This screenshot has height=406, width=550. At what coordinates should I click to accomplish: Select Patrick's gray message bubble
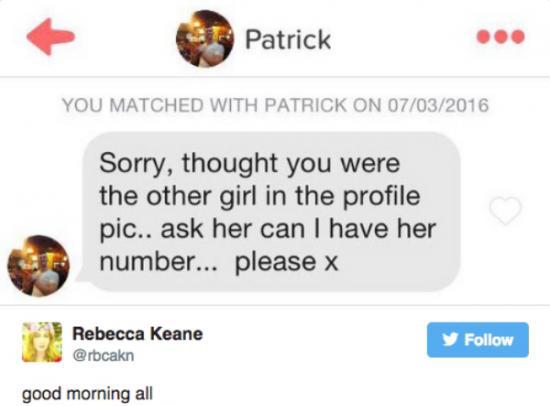pyautogui.click(x=271, y=212)
